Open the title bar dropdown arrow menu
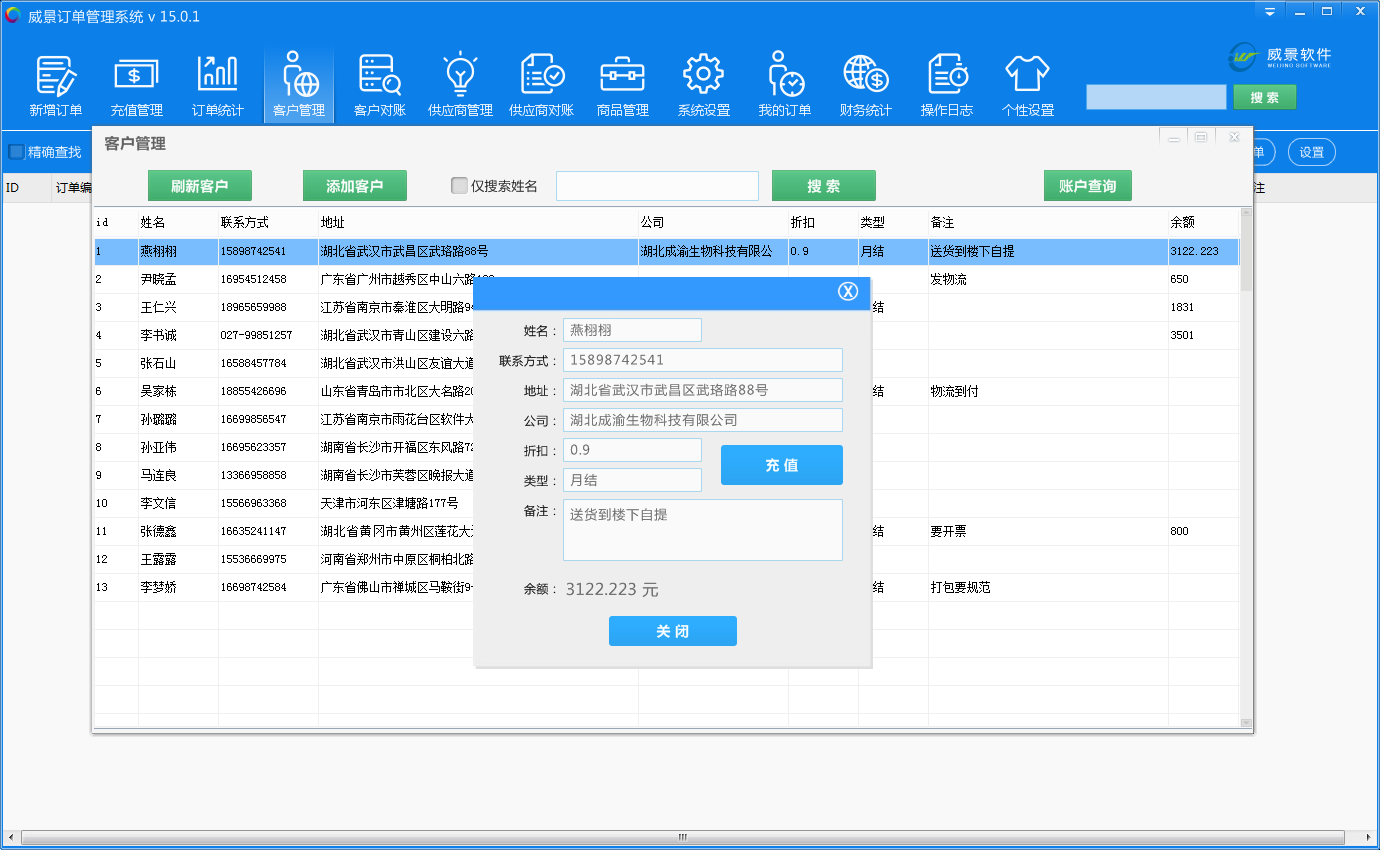Screen dimensions: 1380x850 (1270, 11)
